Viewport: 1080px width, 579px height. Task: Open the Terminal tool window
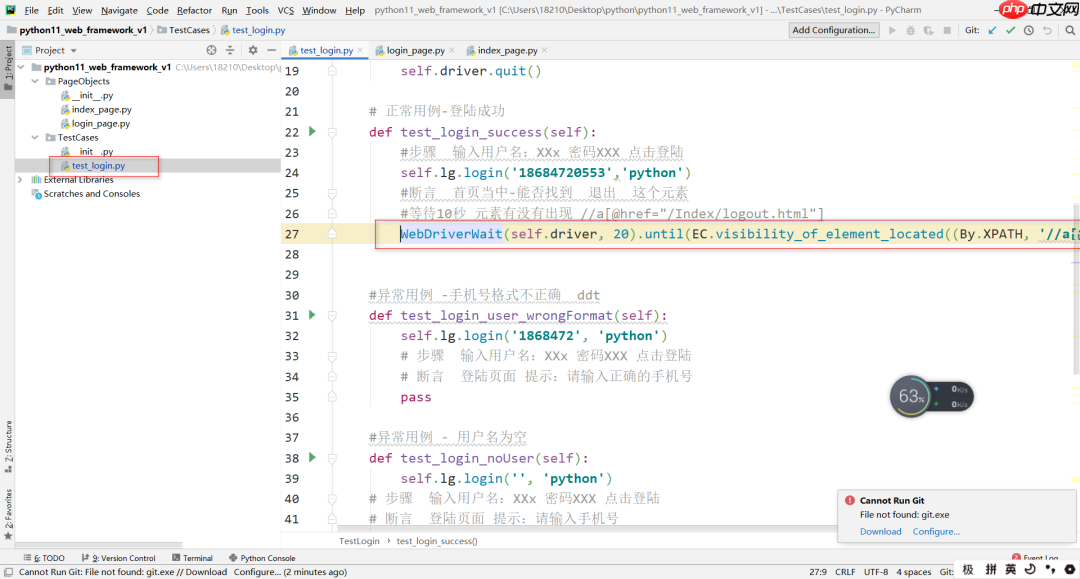(192, 558)
